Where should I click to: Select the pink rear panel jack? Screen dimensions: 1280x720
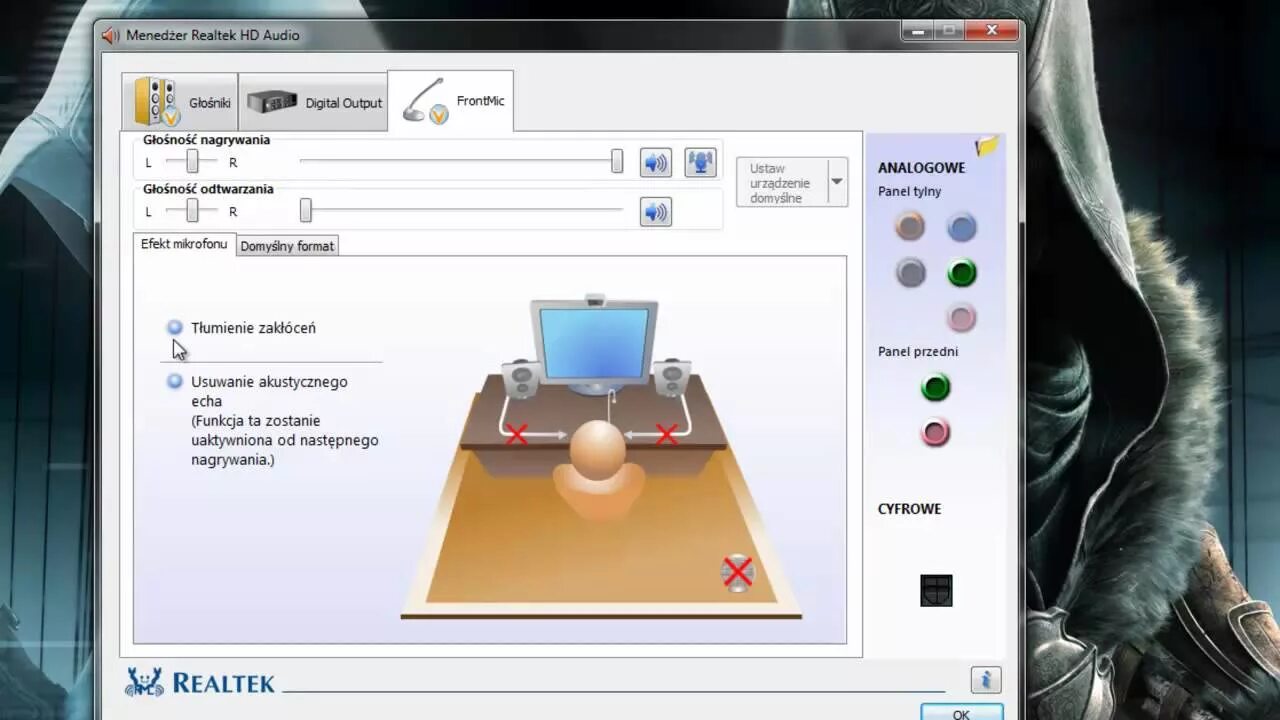962,318
